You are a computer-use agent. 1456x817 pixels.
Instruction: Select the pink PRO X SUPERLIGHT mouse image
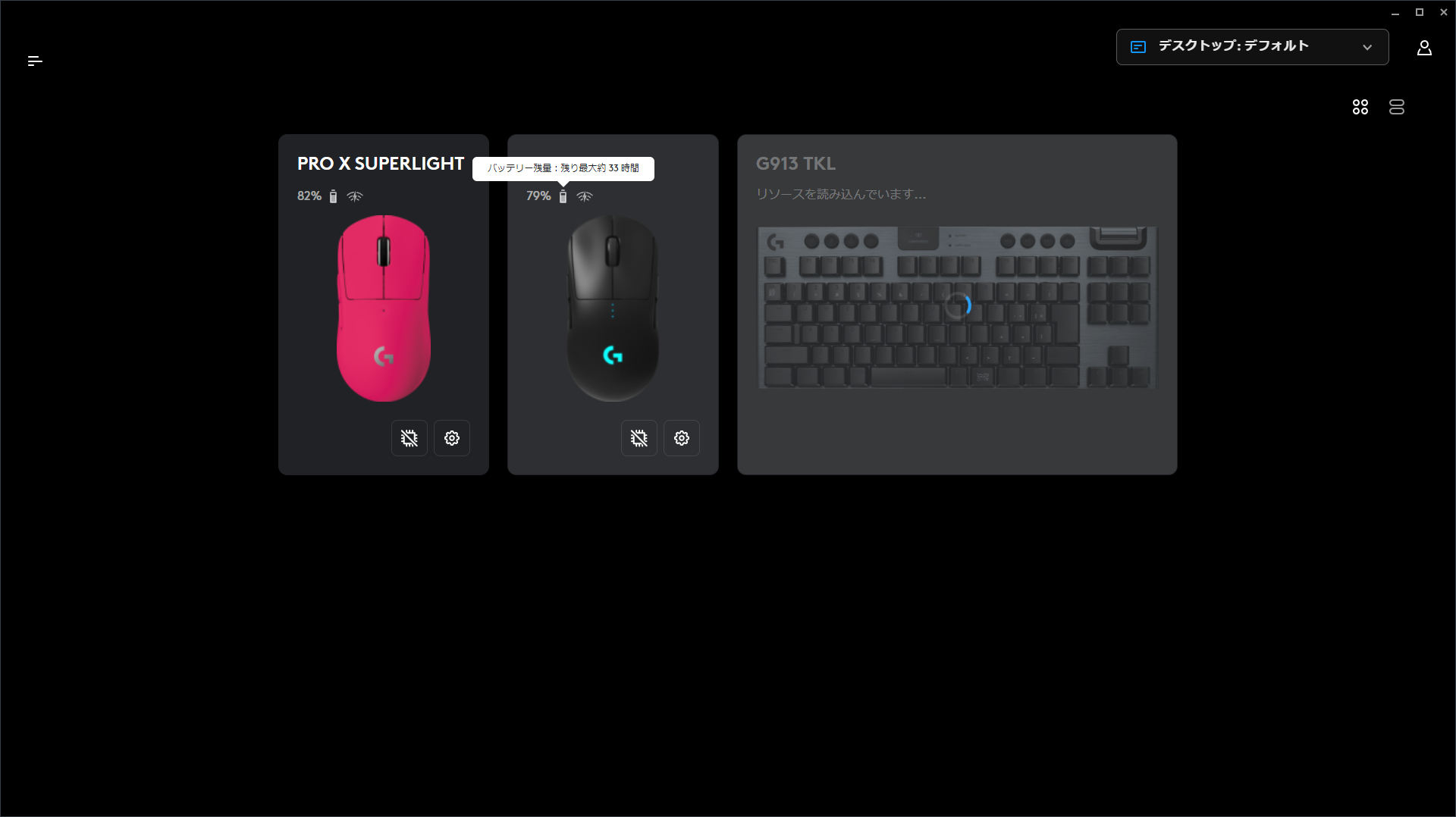(x=384, y=308)
